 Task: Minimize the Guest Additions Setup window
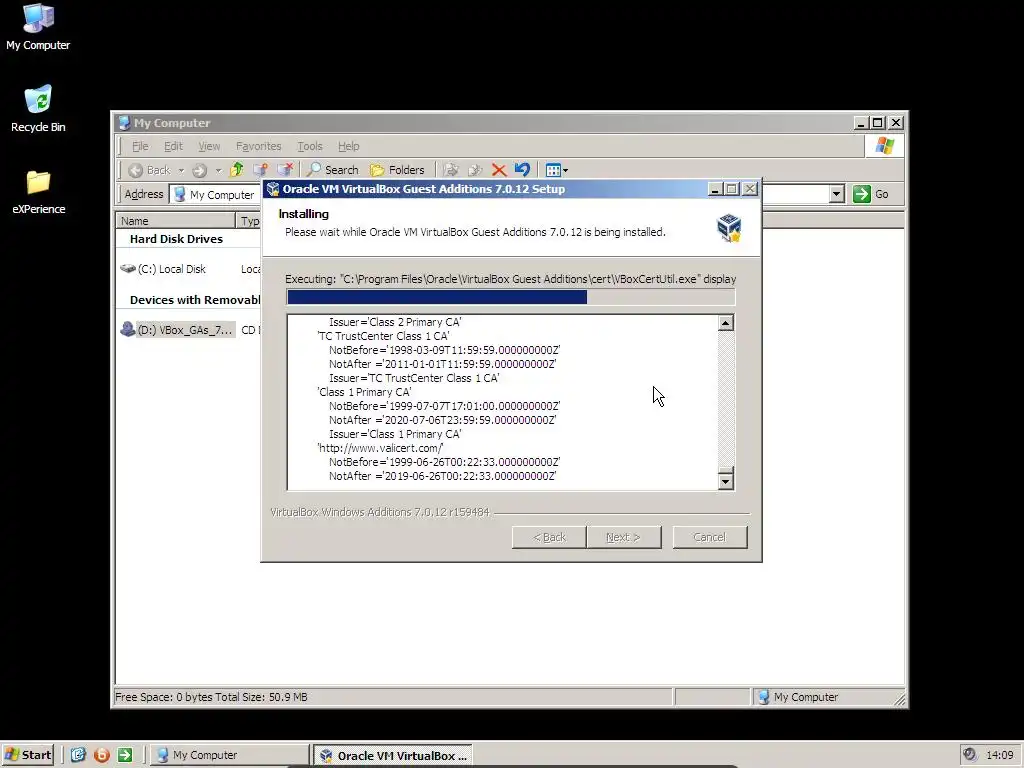click(715, 189)
